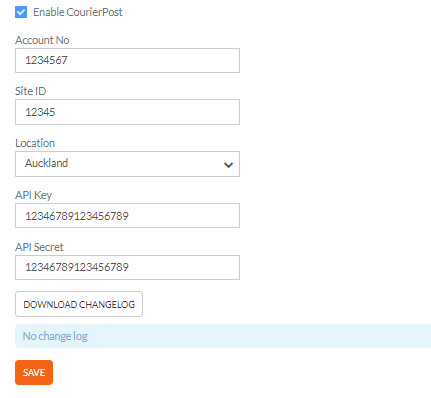
Task: Save the CourierPost settings
Action: pyautogui.click(x=34, y=372)
